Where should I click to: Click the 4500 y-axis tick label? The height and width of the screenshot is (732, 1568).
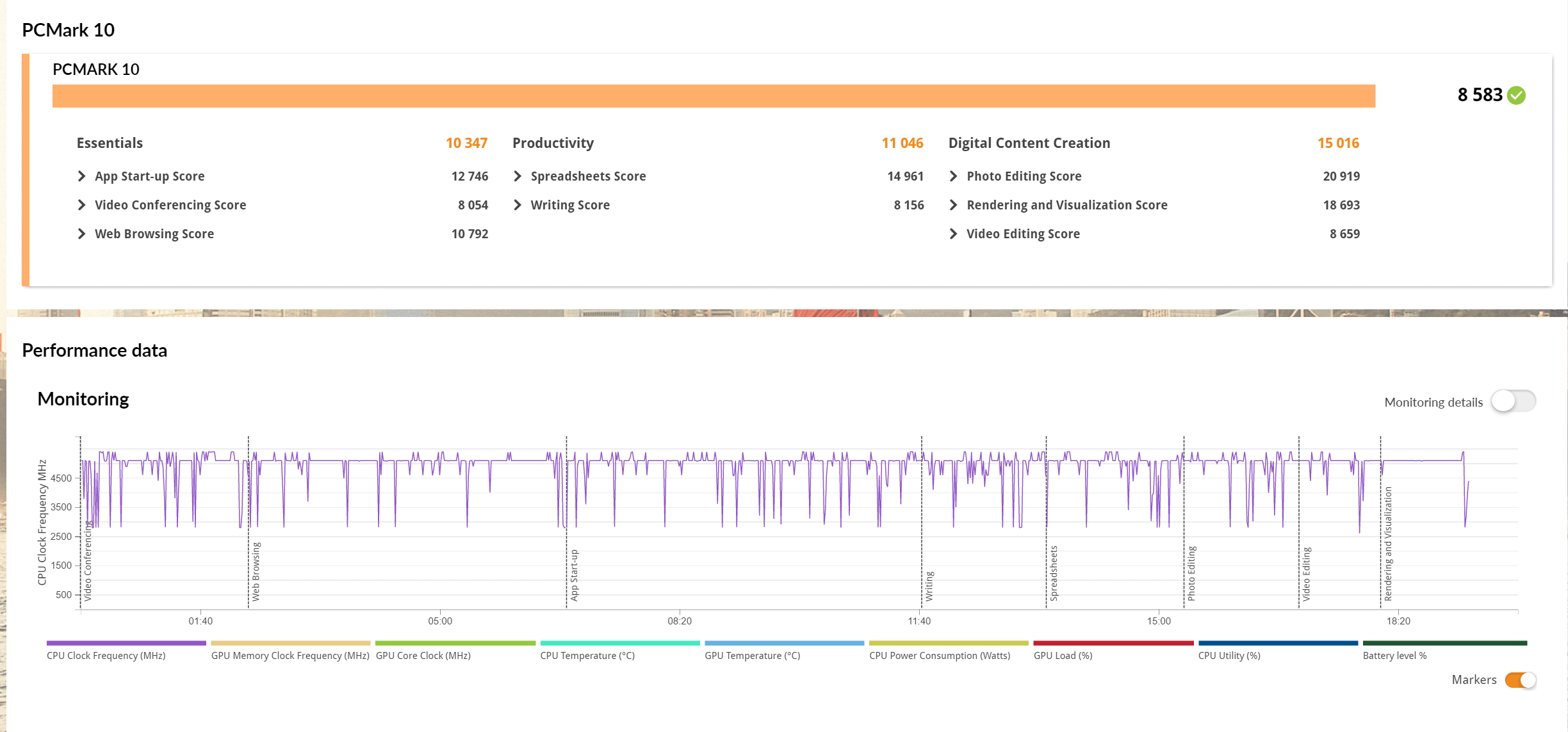click(61, 478)
